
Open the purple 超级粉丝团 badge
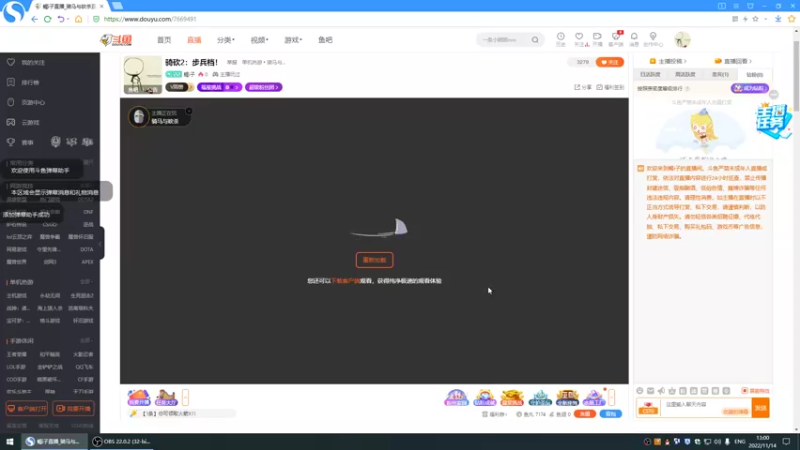(x=264, y=87)
